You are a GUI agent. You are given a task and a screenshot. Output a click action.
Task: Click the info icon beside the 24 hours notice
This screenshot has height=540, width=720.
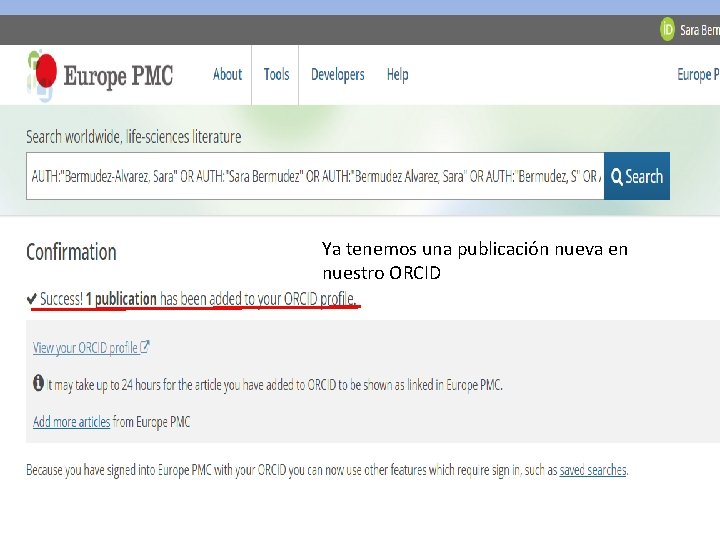click(39, 382)
